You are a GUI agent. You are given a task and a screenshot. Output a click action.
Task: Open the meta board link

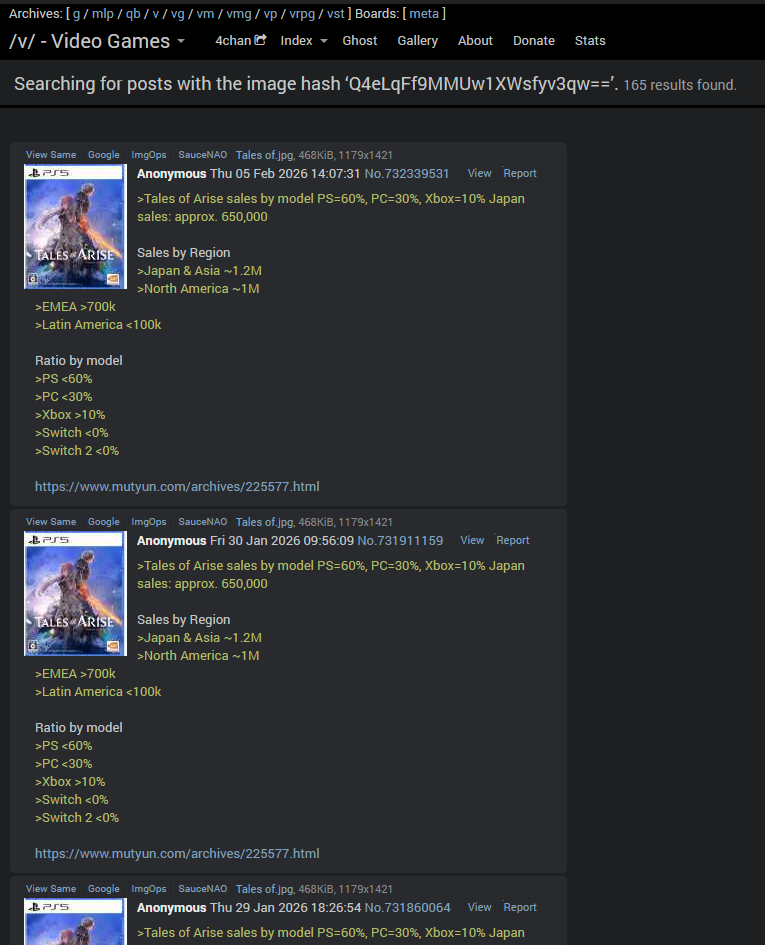tap(424, 14)
